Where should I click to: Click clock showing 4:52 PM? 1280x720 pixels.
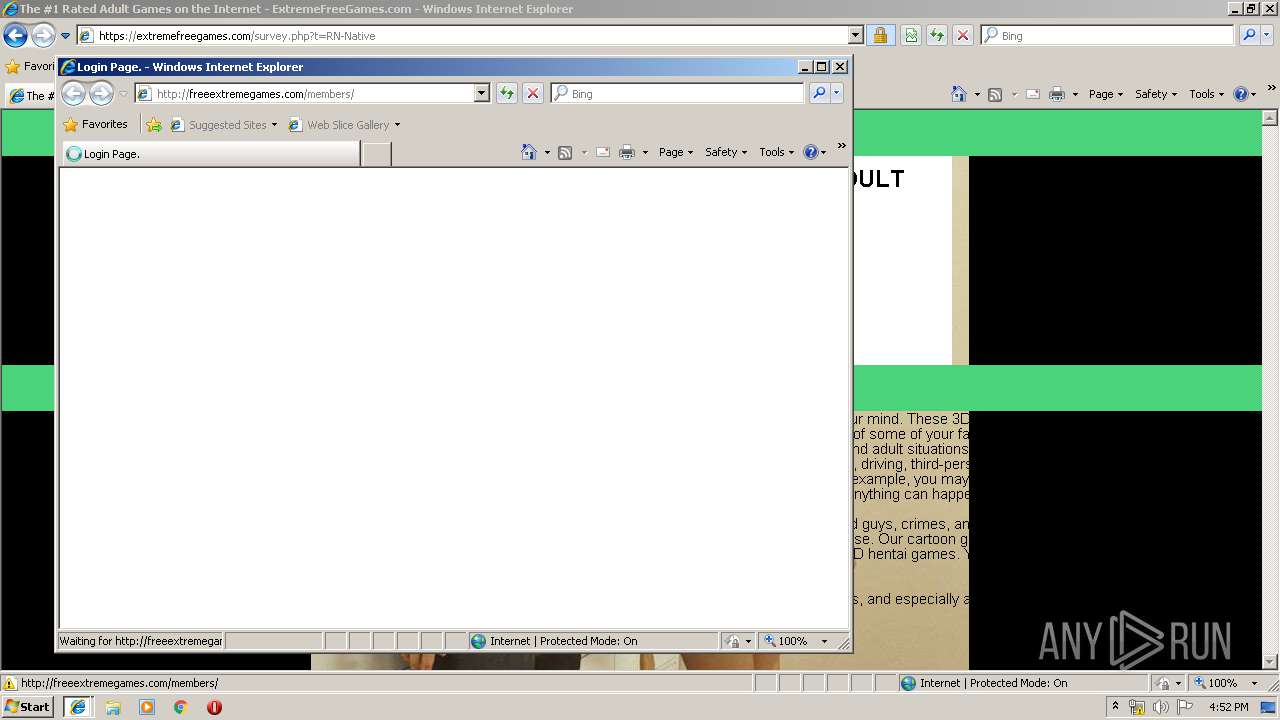click(x=1228, y=707)
